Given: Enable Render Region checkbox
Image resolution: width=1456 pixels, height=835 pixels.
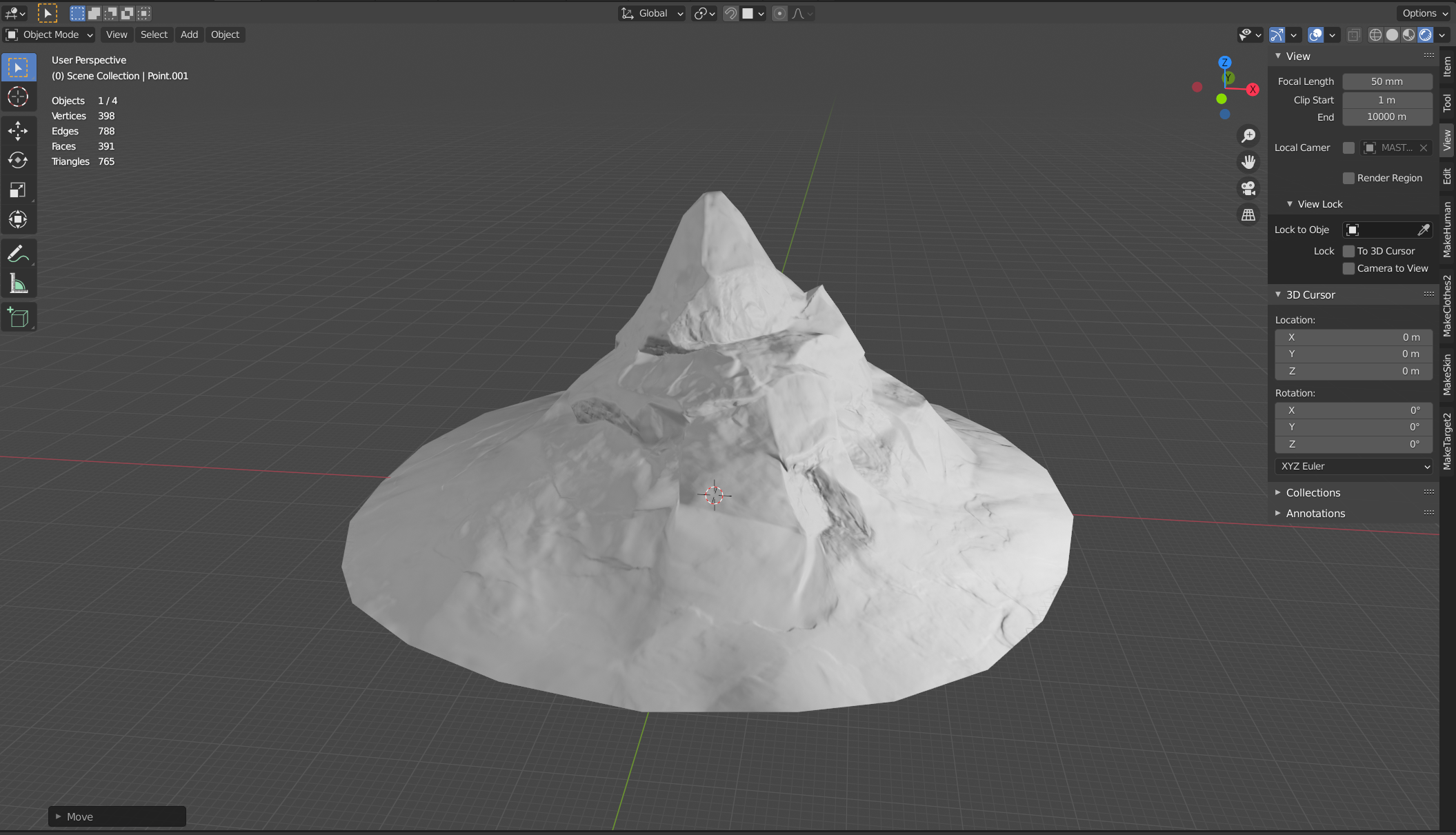Looking at the screenshot, I should 1348,178.
